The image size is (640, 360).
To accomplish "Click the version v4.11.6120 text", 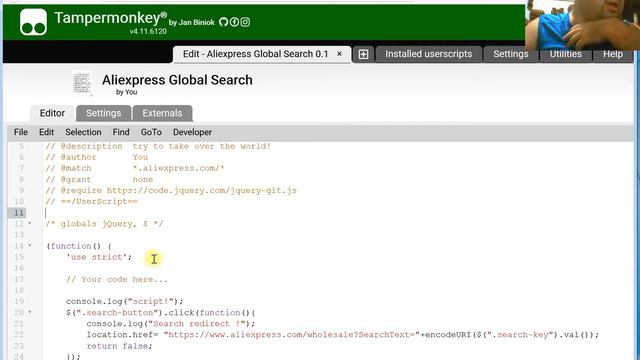I will coord(148,31).
